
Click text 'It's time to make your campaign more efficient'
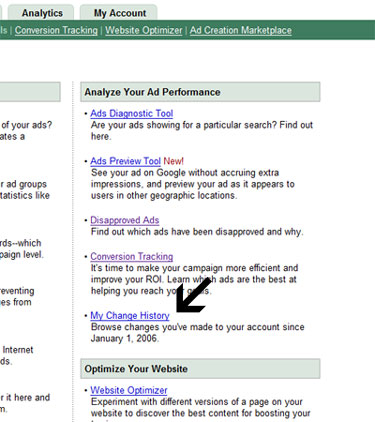click(186, 268)
